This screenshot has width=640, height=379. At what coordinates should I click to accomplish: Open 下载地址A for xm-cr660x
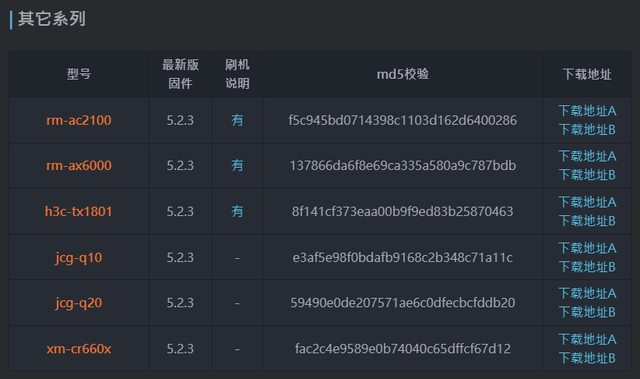tap(587, 339)
